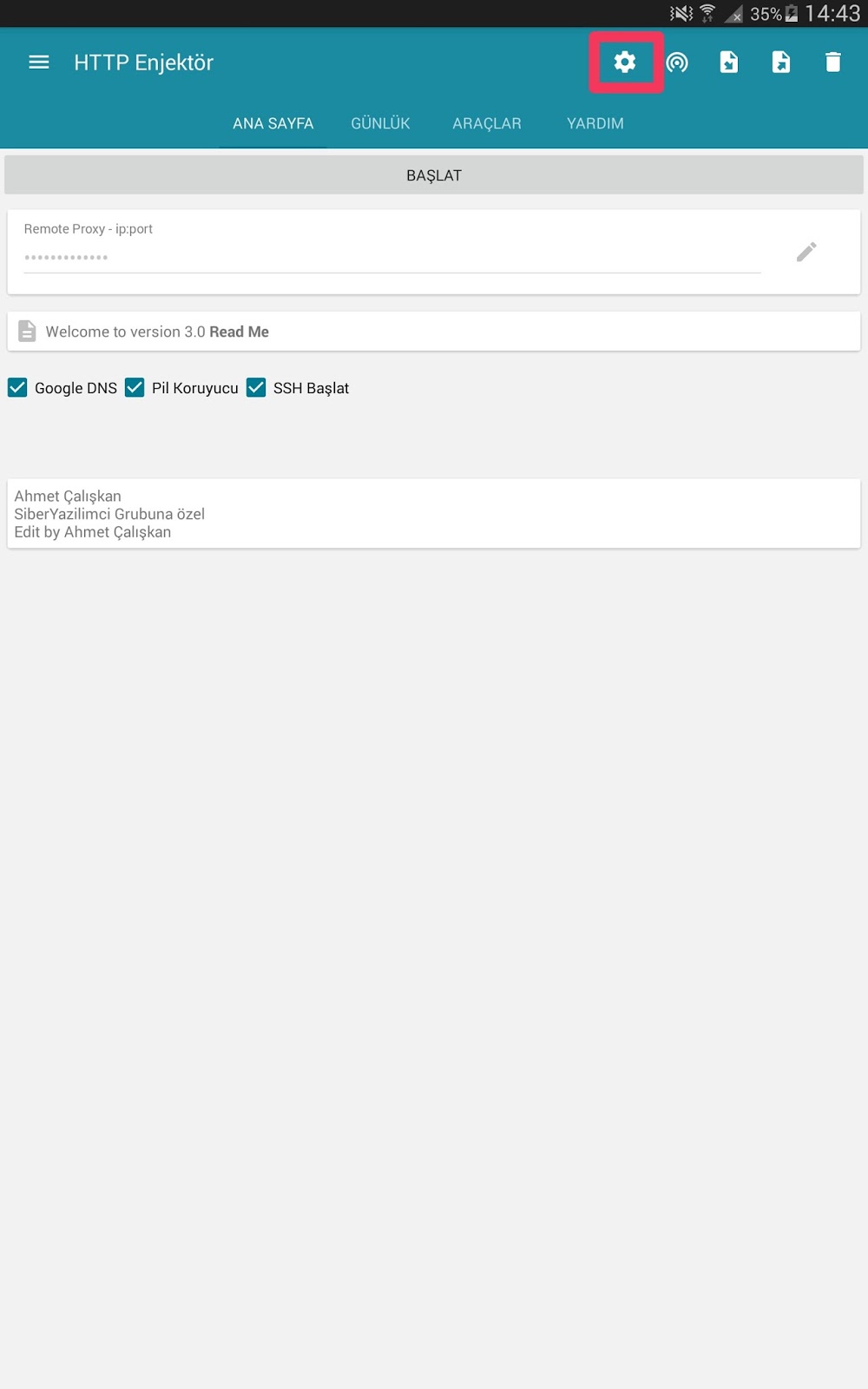Tap the export config file icon

781,62
